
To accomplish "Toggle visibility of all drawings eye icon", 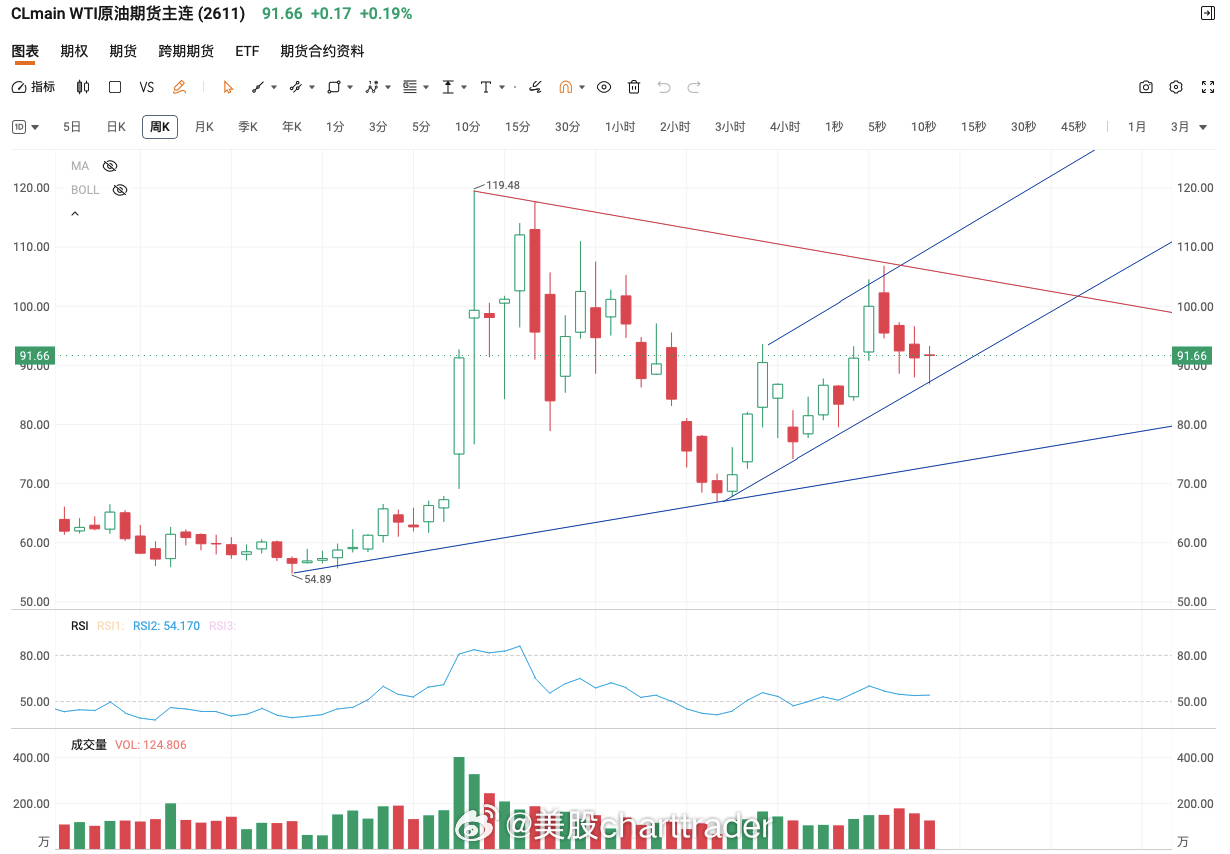I will pos(604,87).
